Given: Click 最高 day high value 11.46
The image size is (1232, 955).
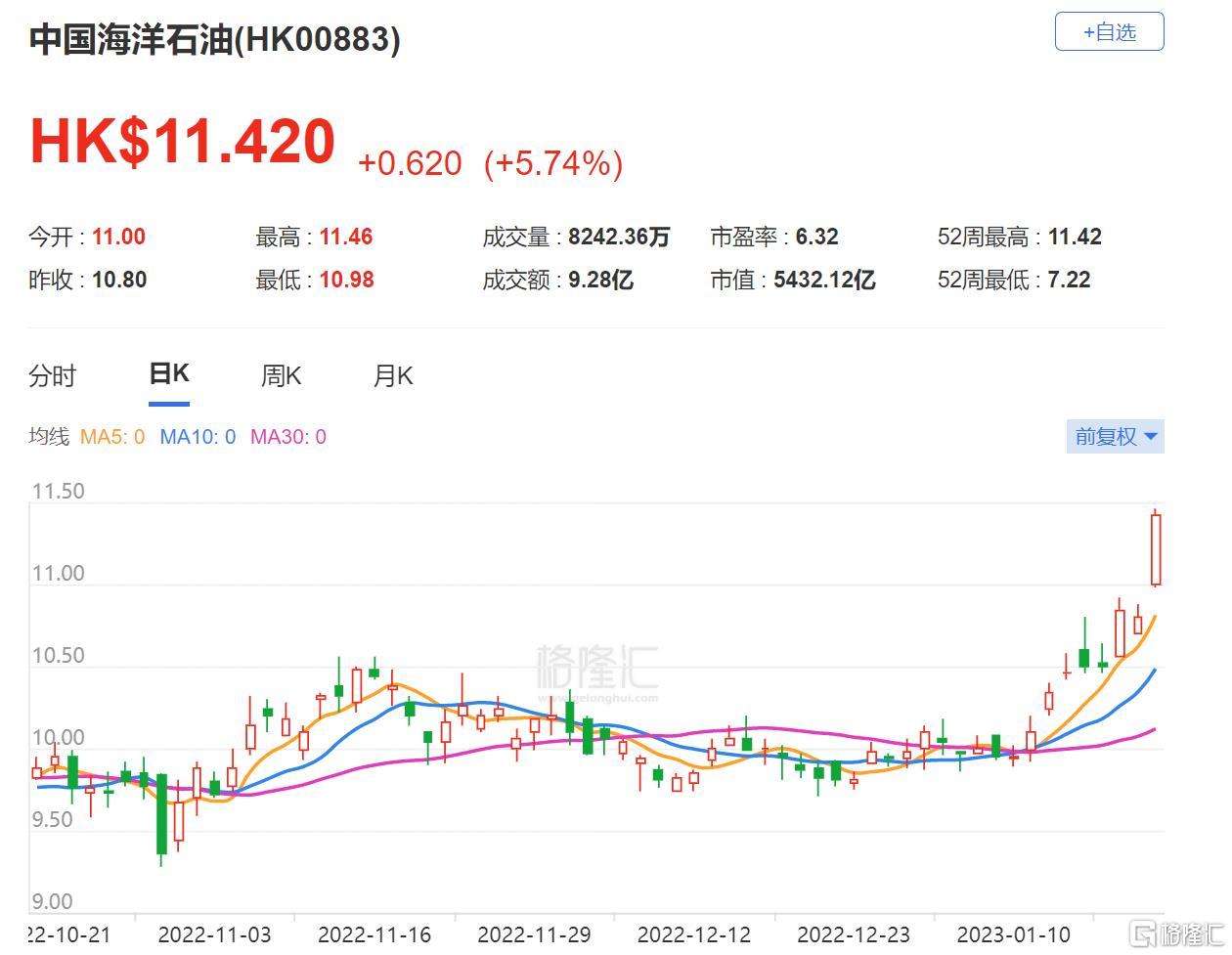Looking at the screenshot, I should [346, 238].
